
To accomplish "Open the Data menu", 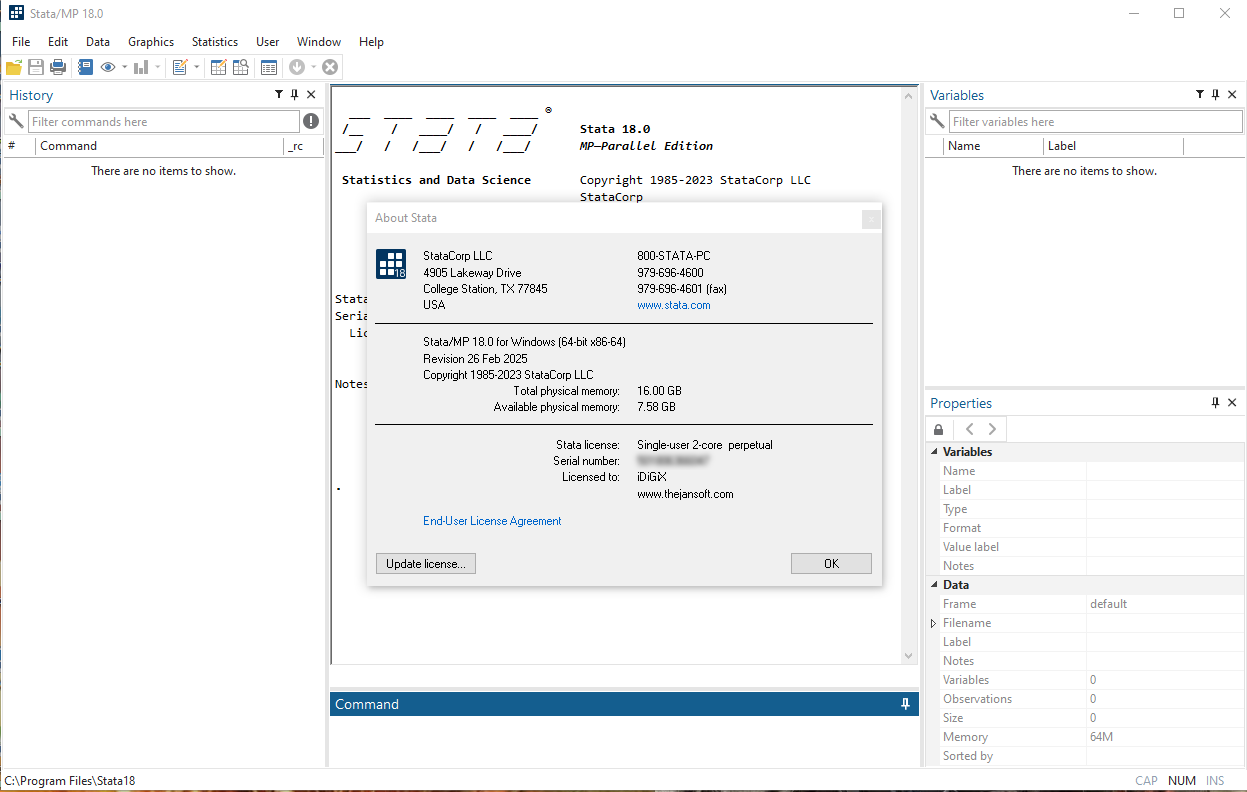I will (98, 42).
